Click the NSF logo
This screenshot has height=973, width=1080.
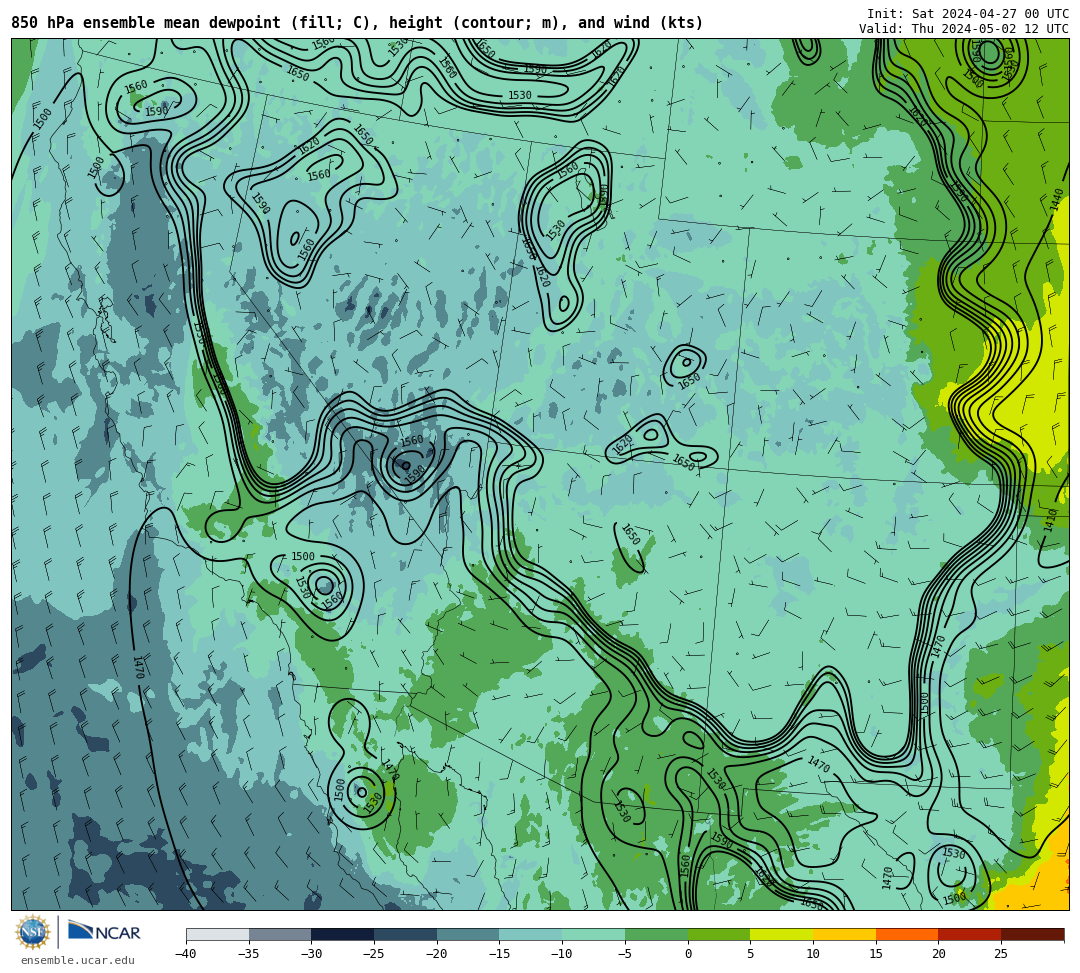(33, 932)
